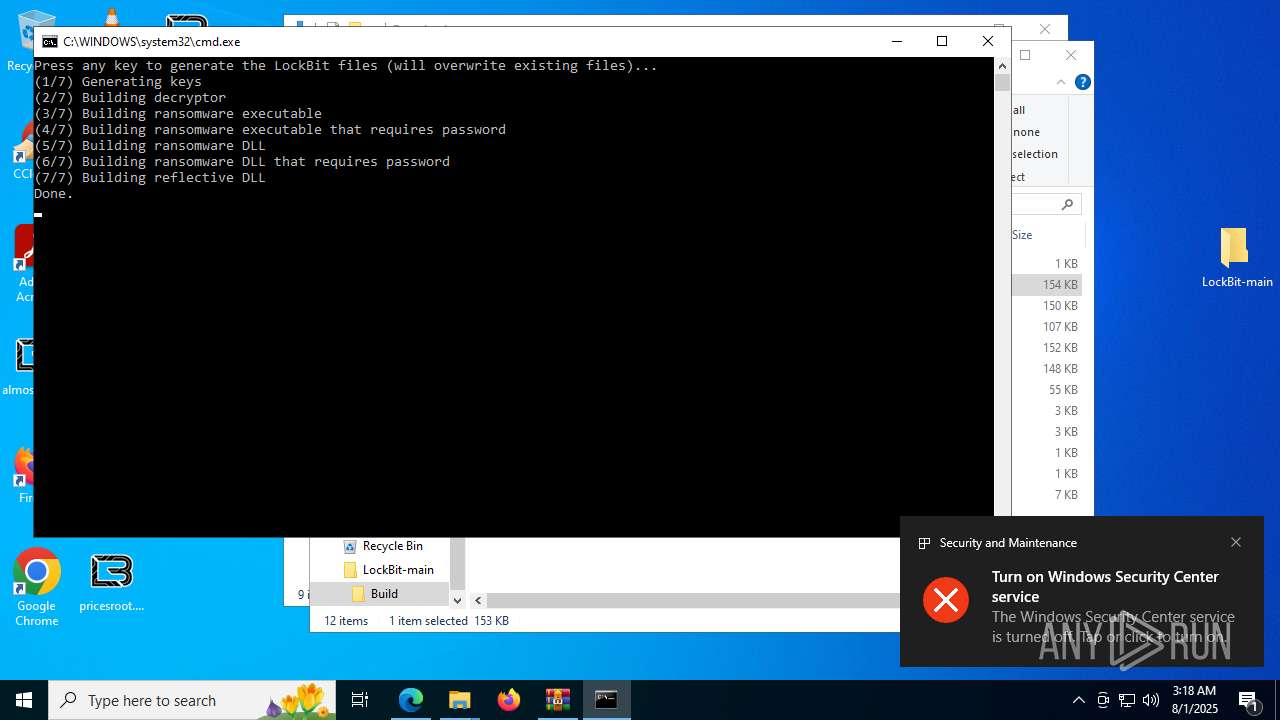1280x720 pixels.
Task: Open volume control in system tray
Action: pyautogui.click(x=1151, y=700)
